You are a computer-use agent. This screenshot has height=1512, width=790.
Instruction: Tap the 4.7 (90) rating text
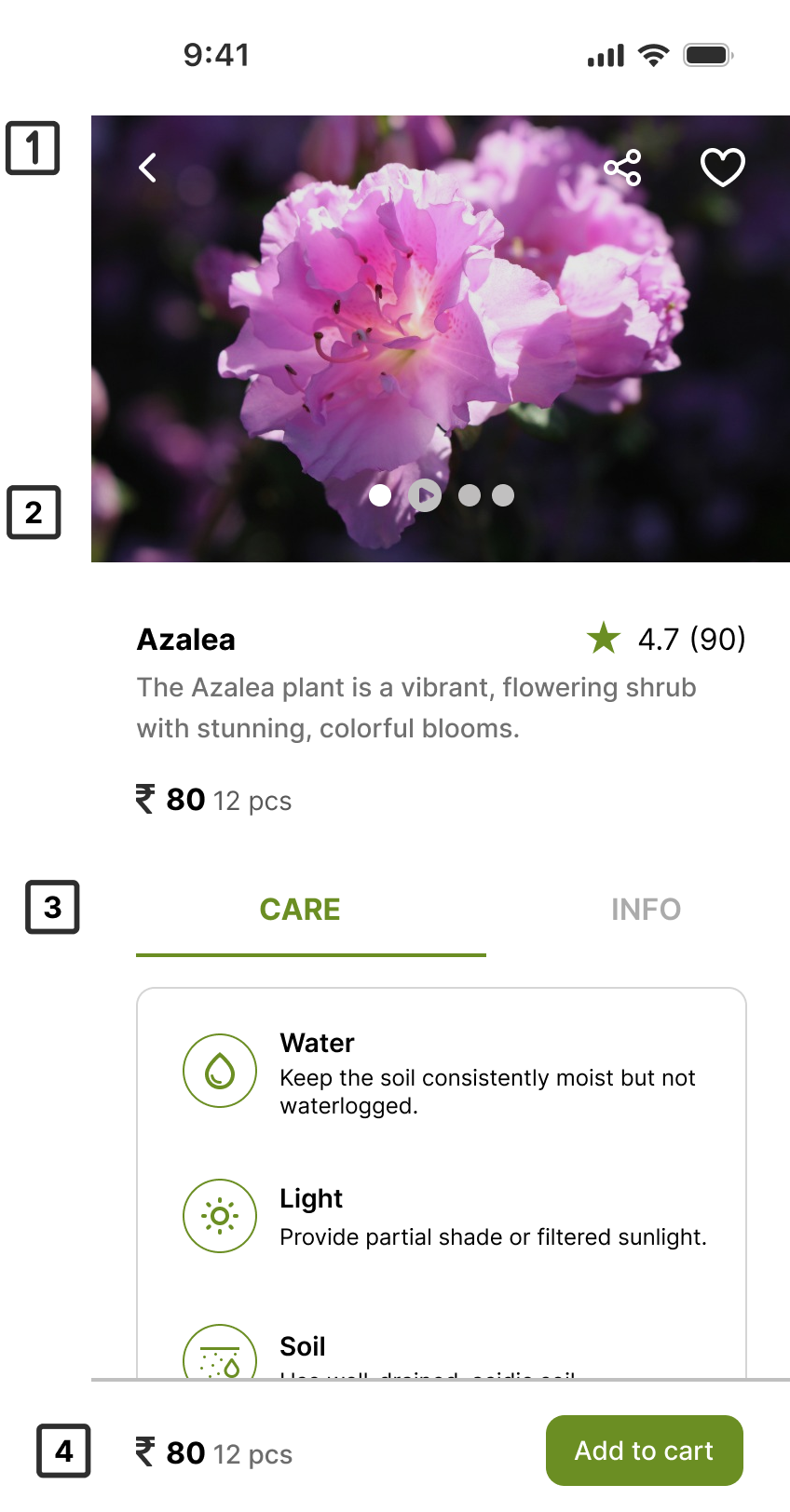pos(692,639)
